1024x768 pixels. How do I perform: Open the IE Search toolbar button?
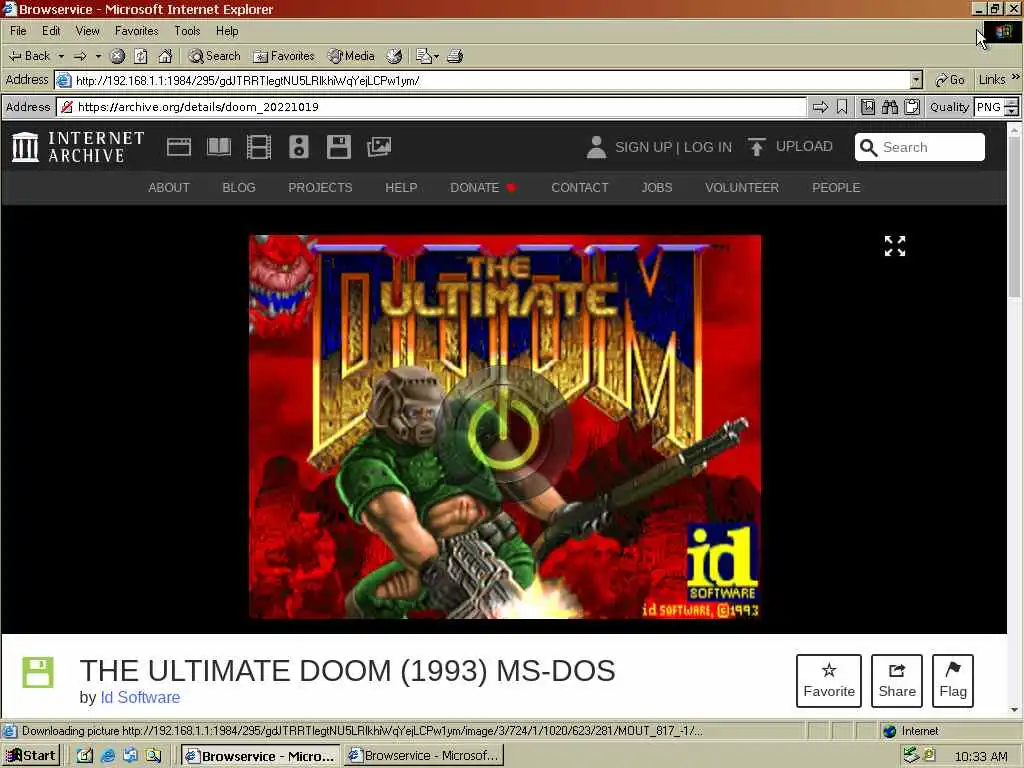point(214,56)
